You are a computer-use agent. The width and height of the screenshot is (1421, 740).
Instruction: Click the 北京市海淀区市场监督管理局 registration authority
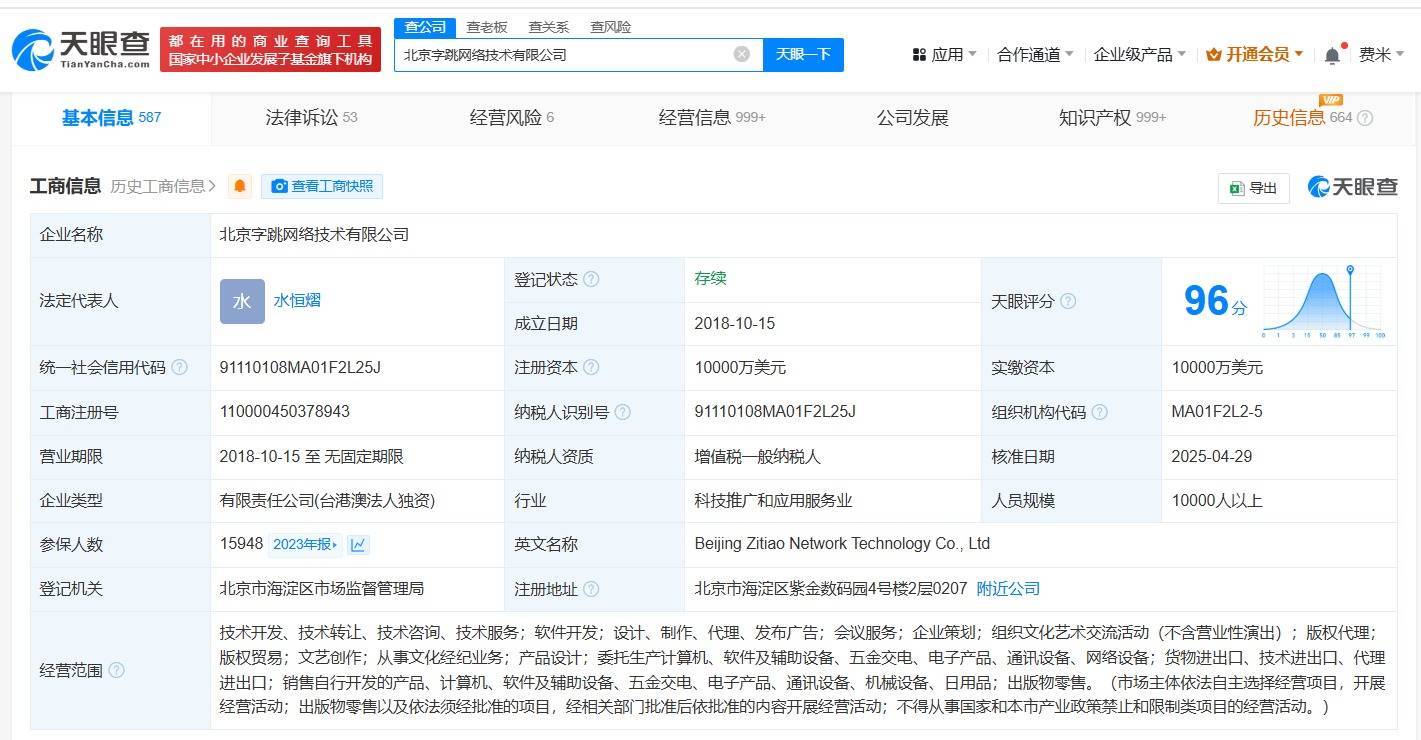click(x=321, y=589)
